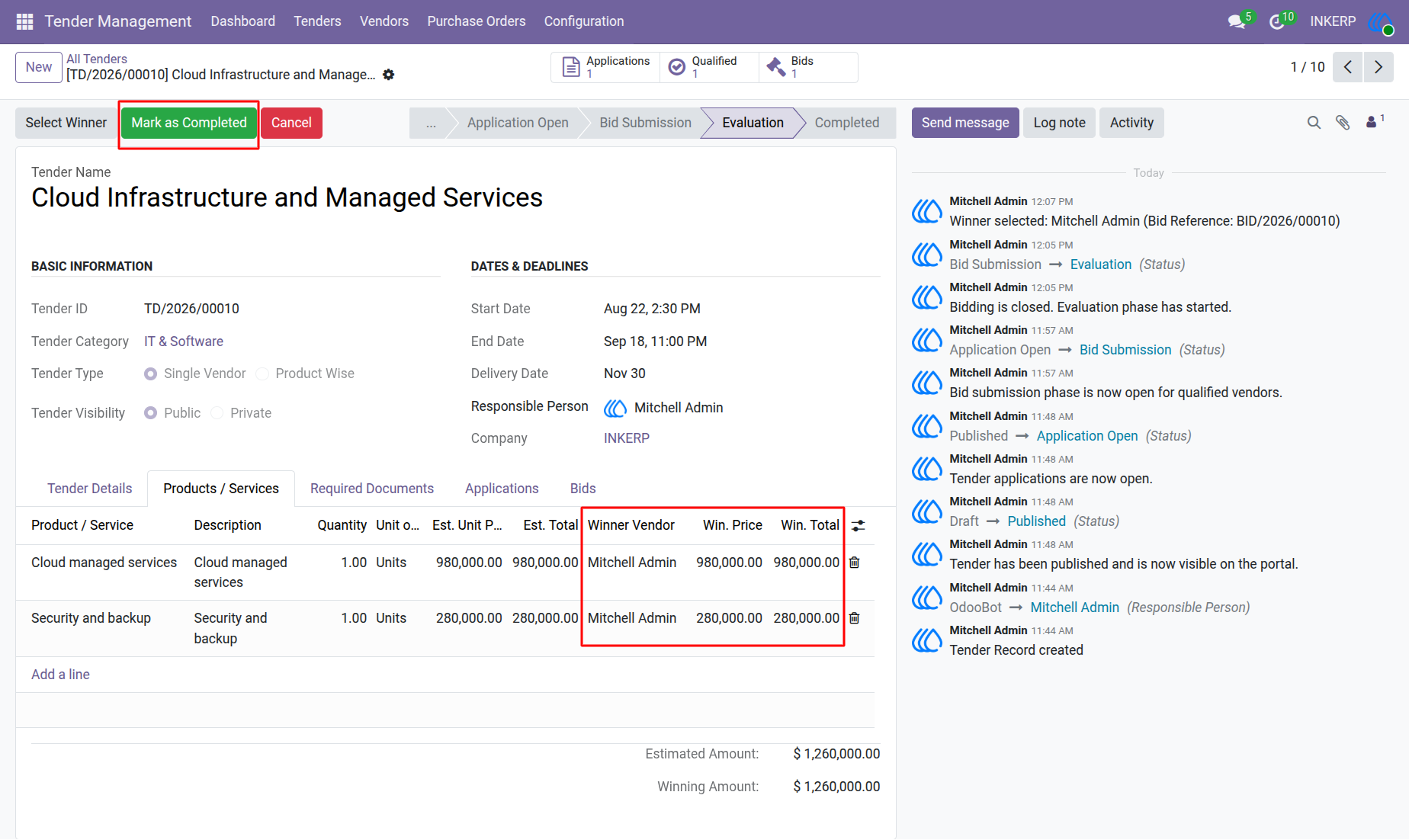This screenshot has width=1409, height=840.
Task: Expand the collapsed status ellipsis stages
Action: pos(431,123)
